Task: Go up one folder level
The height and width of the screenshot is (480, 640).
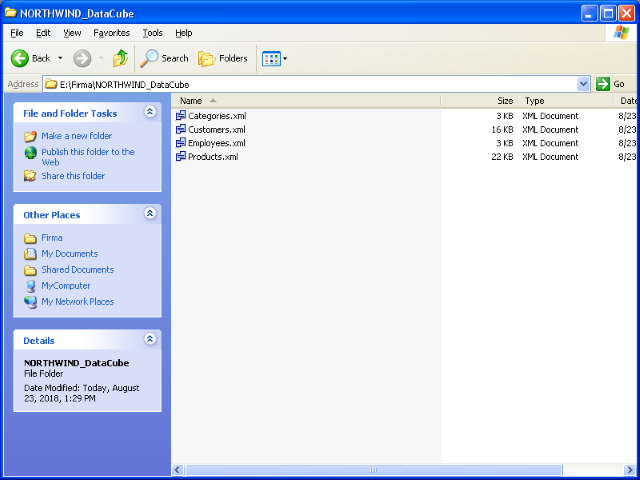Action: point(120,58)
